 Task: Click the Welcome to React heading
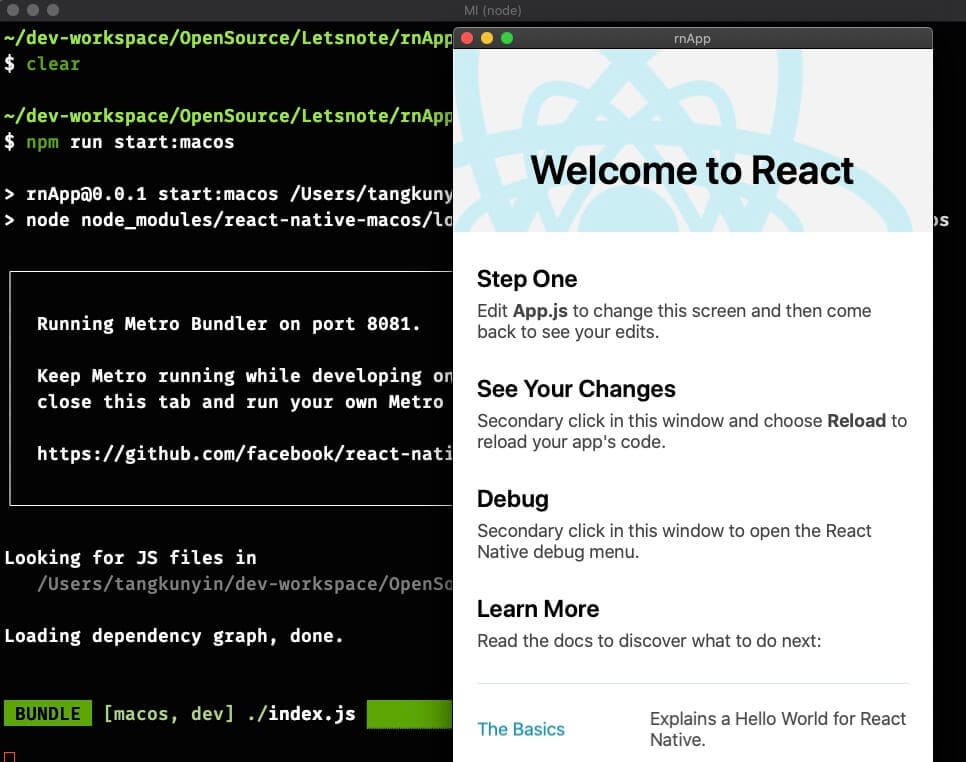click(692, 170)
